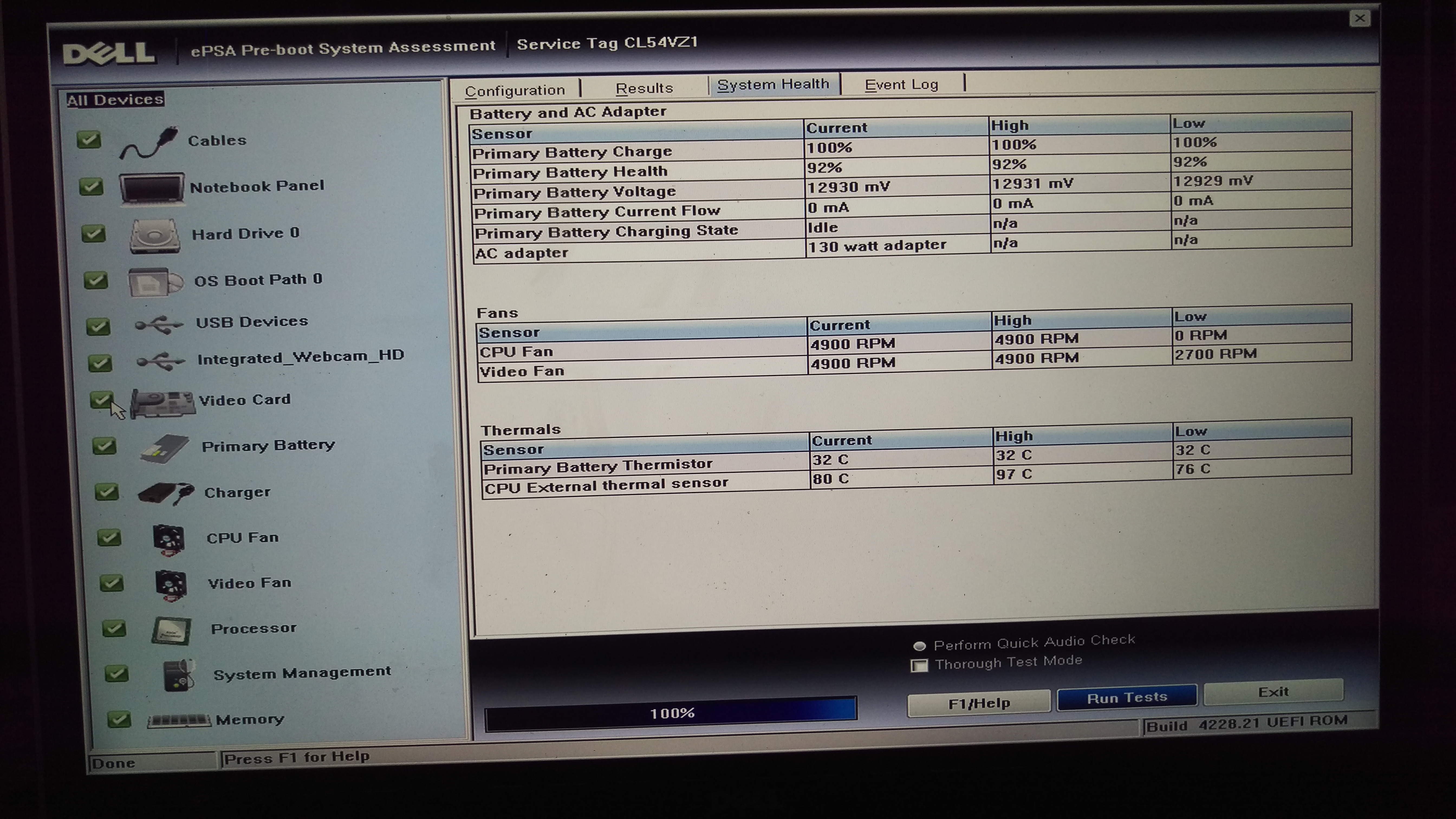This screenshot has height=819, width=1456.
Task: Toggle the OS Boot Path 0 checkbox
Action: (x=96, y=280)
